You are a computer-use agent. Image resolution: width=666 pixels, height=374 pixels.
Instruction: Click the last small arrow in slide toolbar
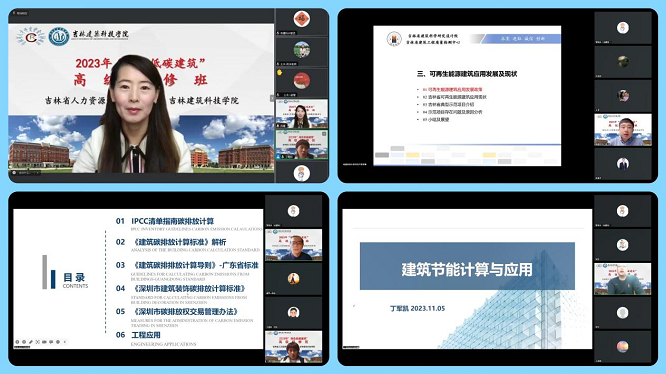(65, 342)
